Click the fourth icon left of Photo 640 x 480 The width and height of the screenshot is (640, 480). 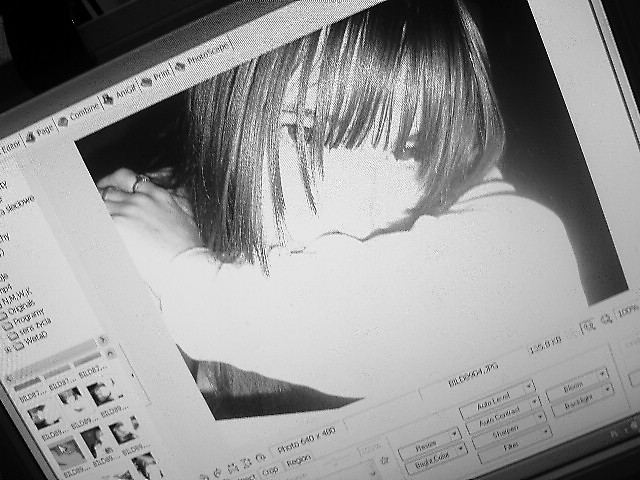218,472
